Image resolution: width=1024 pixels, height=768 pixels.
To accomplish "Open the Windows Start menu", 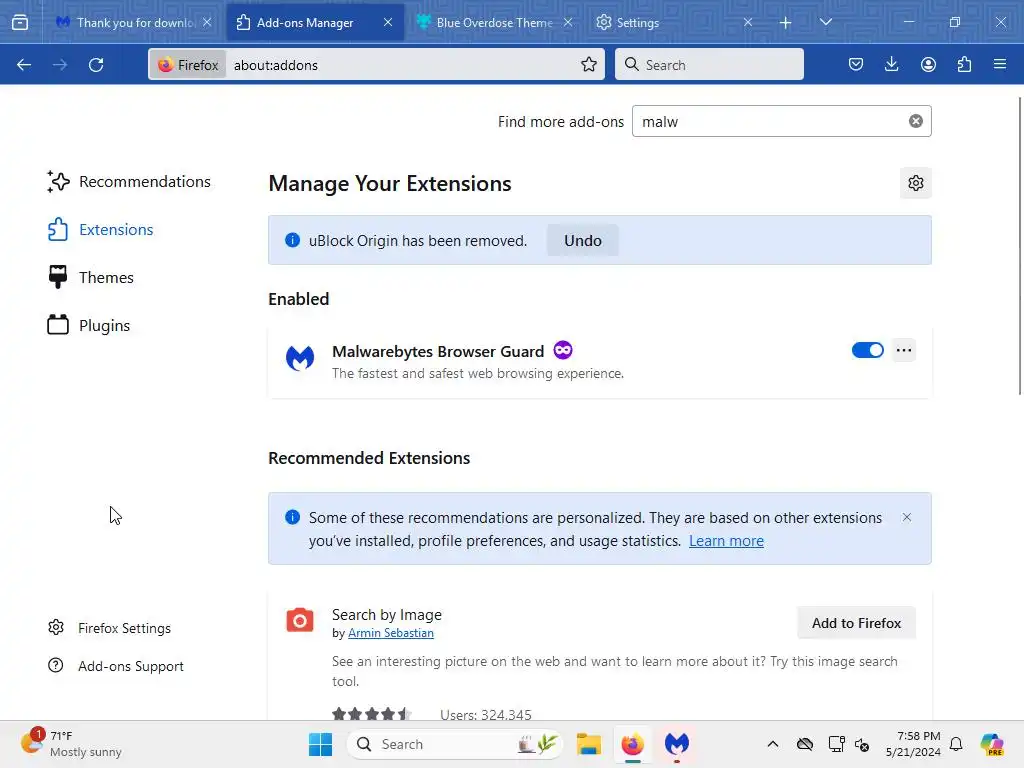I will [320, 744].
